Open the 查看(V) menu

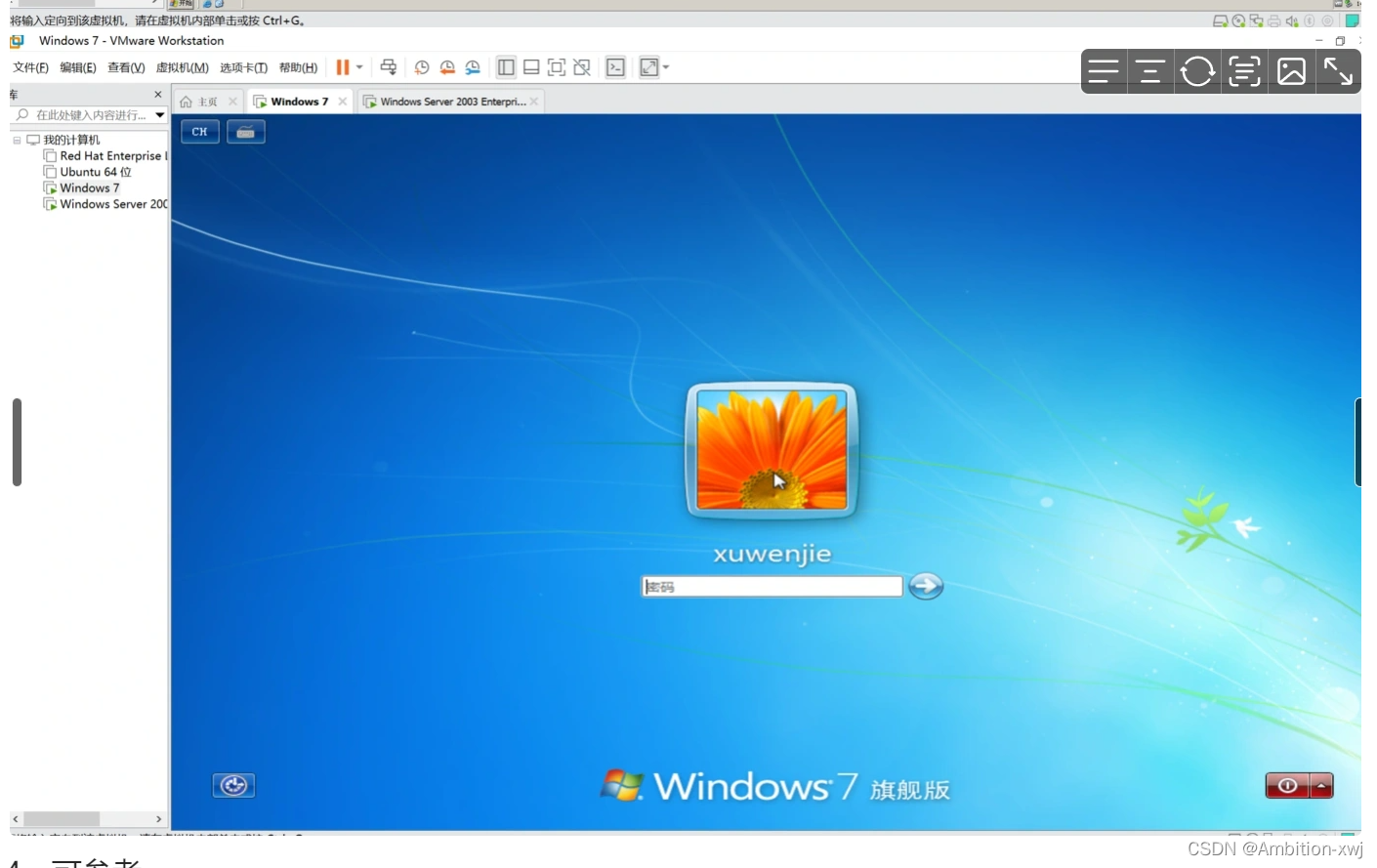pos(126,67)
